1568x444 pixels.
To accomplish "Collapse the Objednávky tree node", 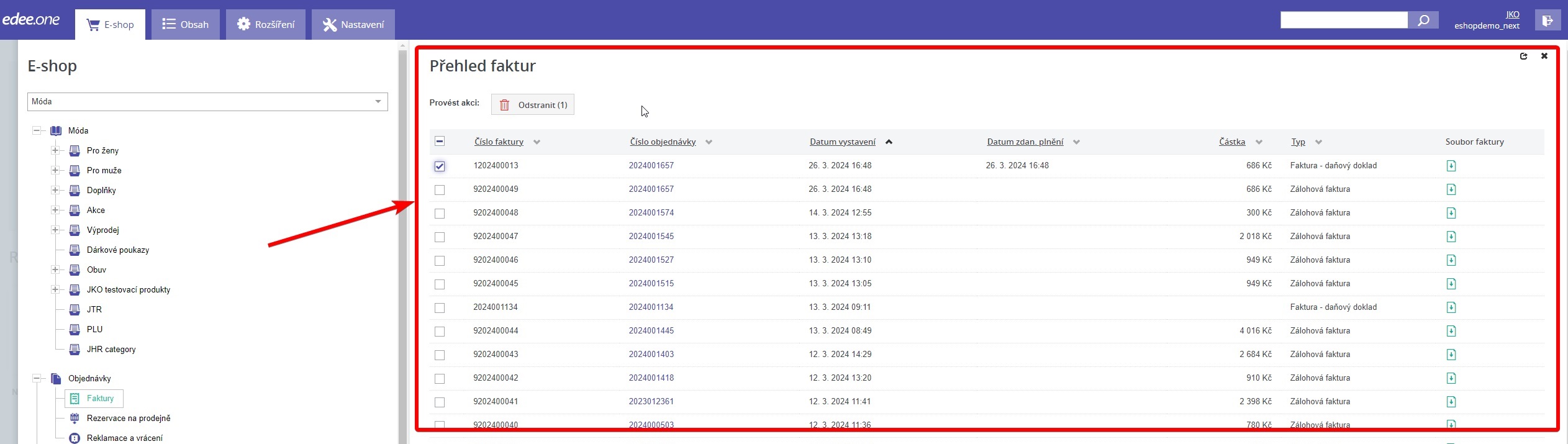I will click(x=37, y=378).
